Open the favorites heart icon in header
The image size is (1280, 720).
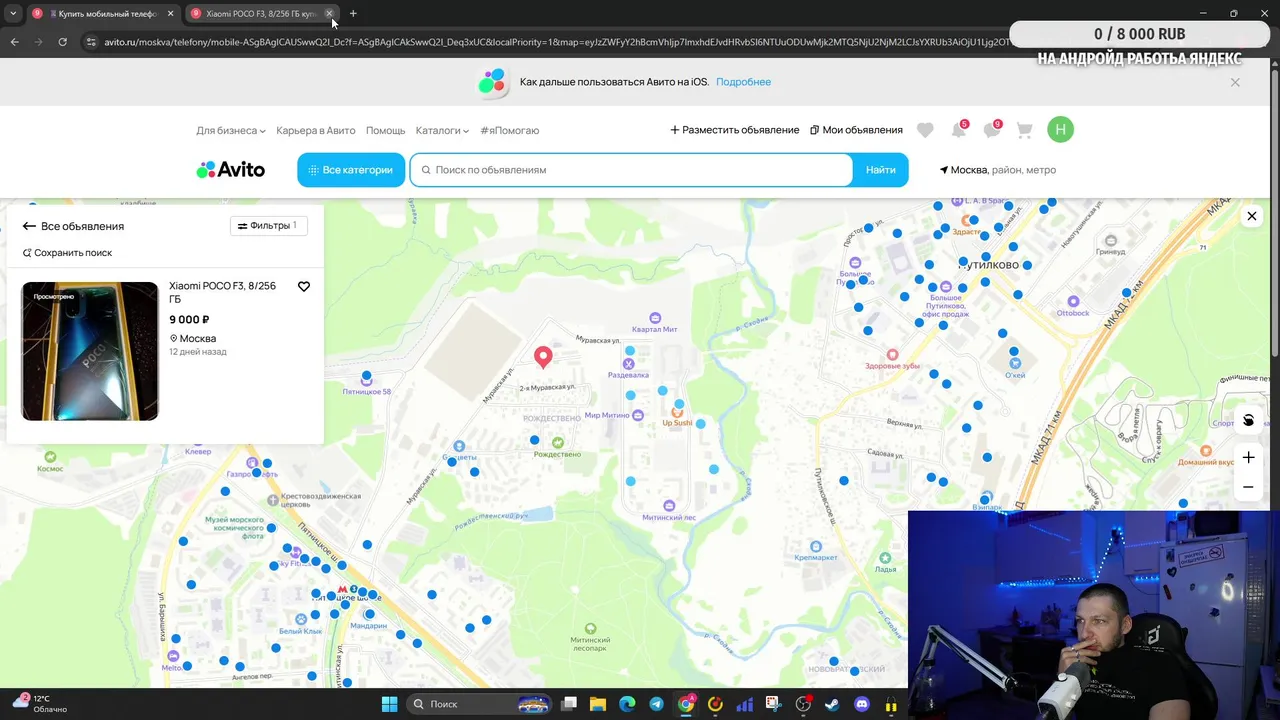coord(925,130)
